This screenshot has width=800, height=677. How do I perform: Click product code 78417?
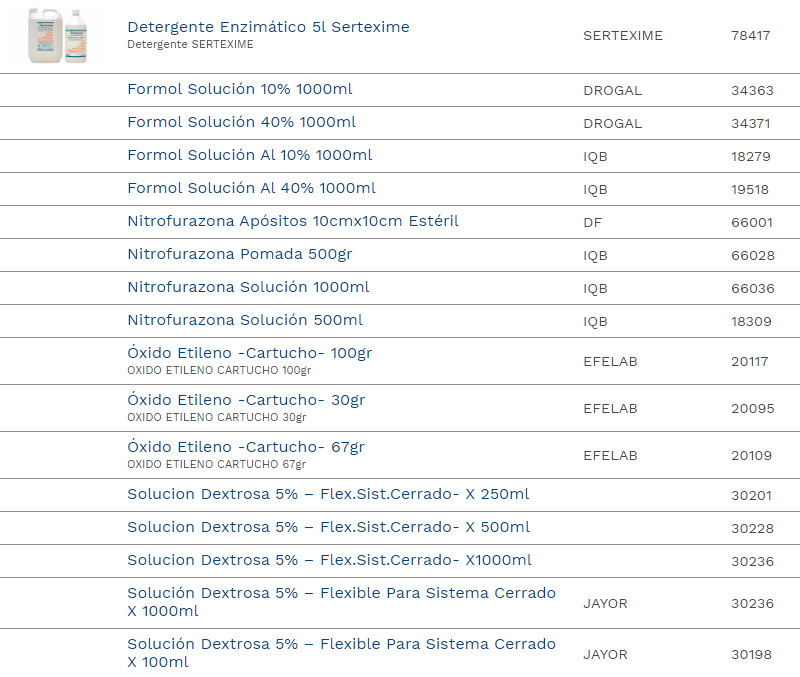750,36
